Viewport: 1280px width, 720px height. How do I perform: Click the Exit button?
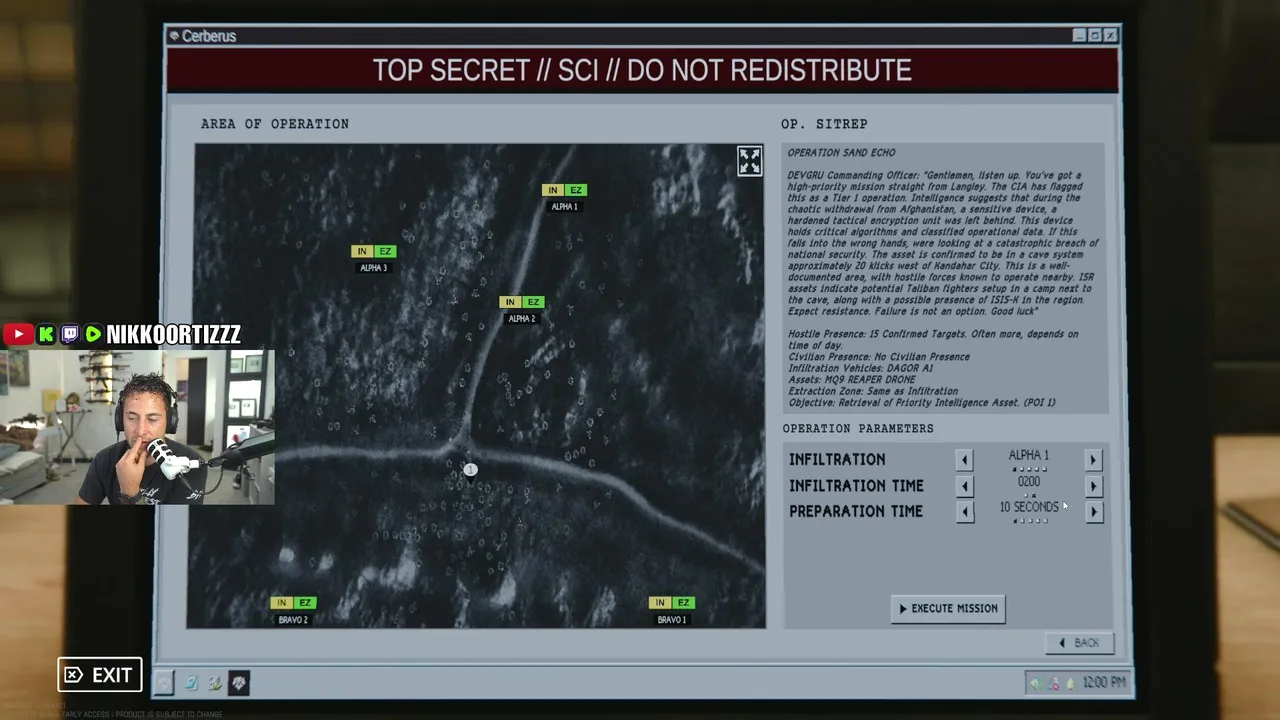click(100, 675)
